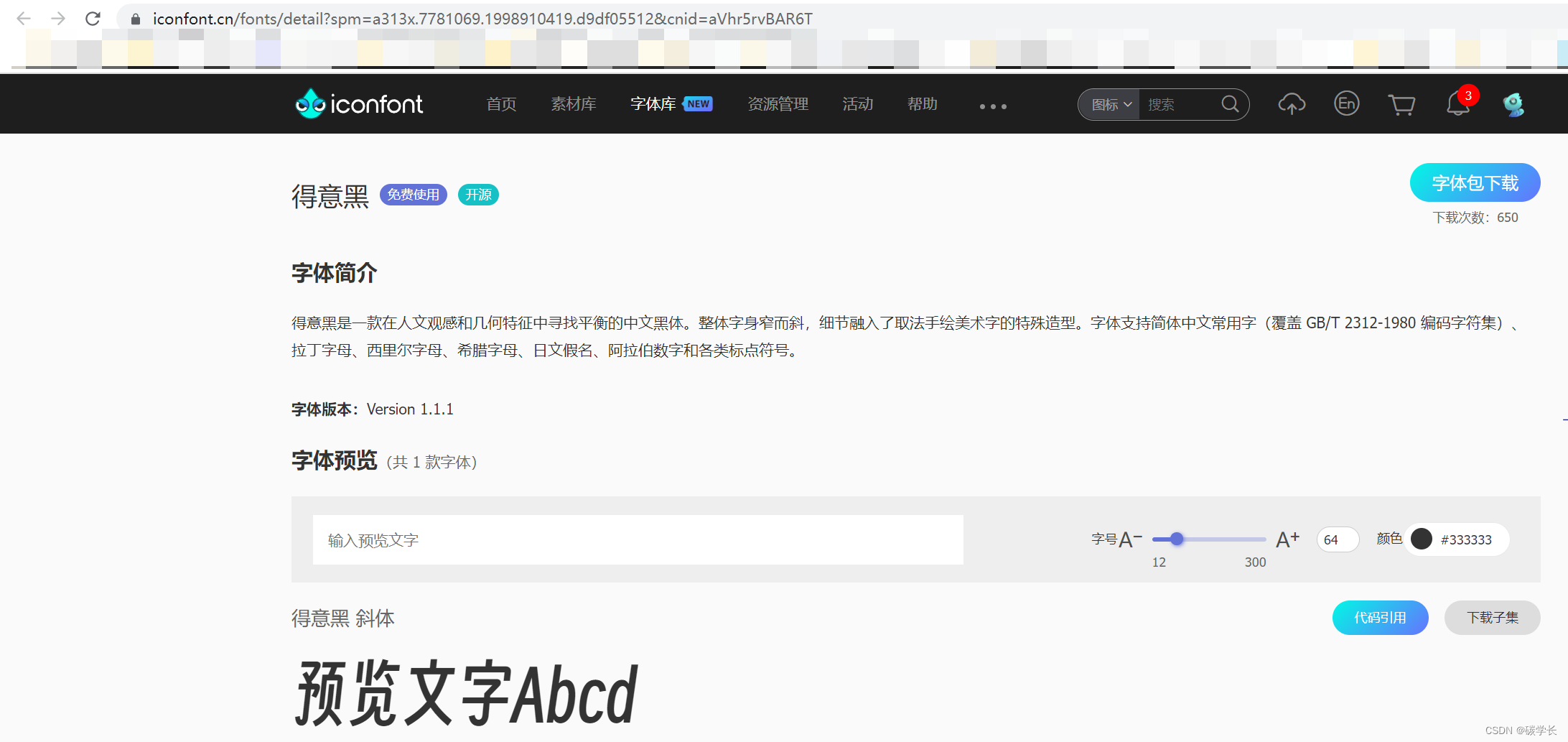1568x742 pixels.
Task: Expand the three-dots more menu
Action: pyautogui.click(x=993, y=106)
